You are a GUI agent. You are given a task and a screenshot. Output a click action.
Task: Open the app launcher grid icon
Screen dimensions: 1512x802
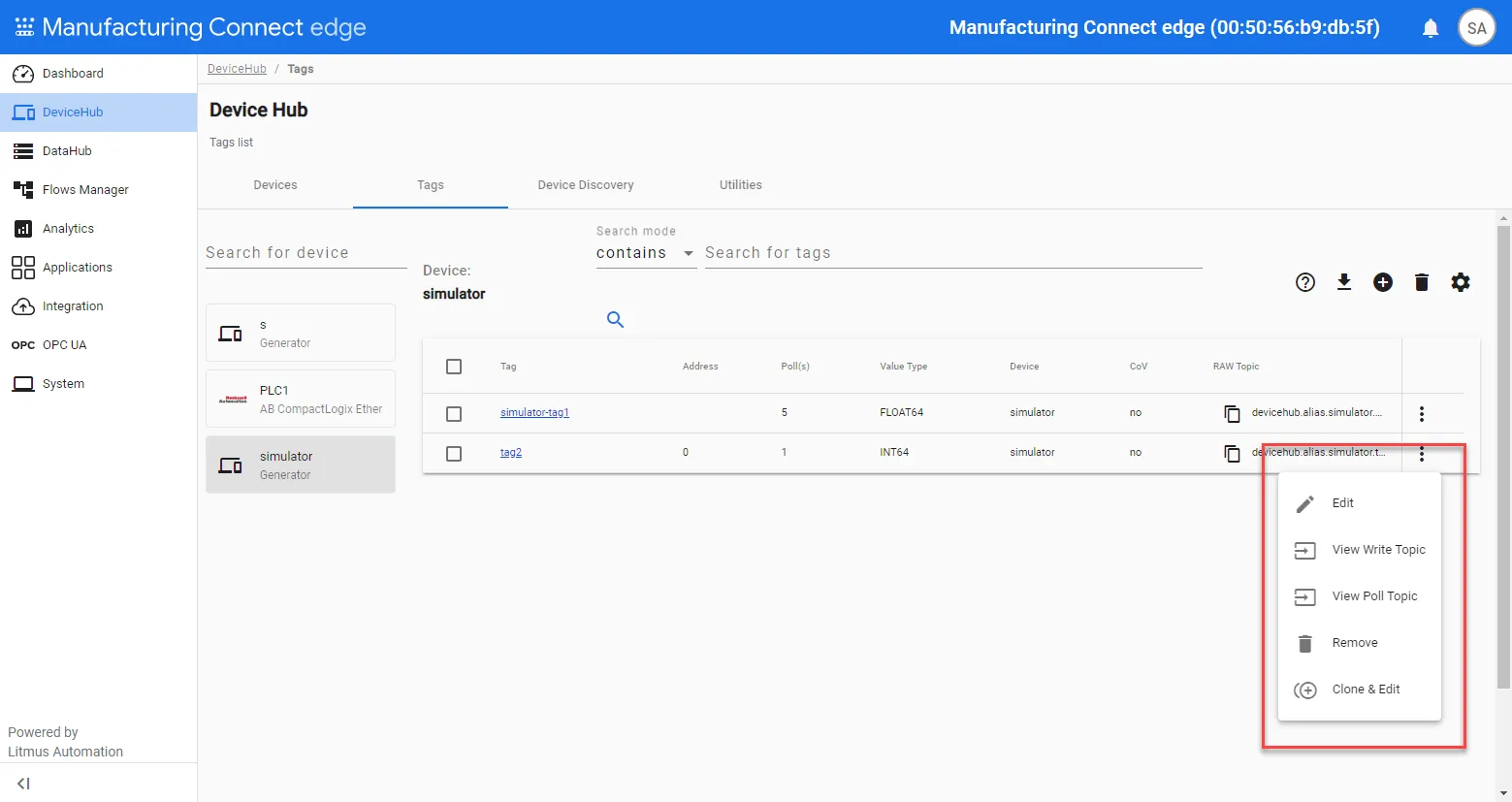24,27
